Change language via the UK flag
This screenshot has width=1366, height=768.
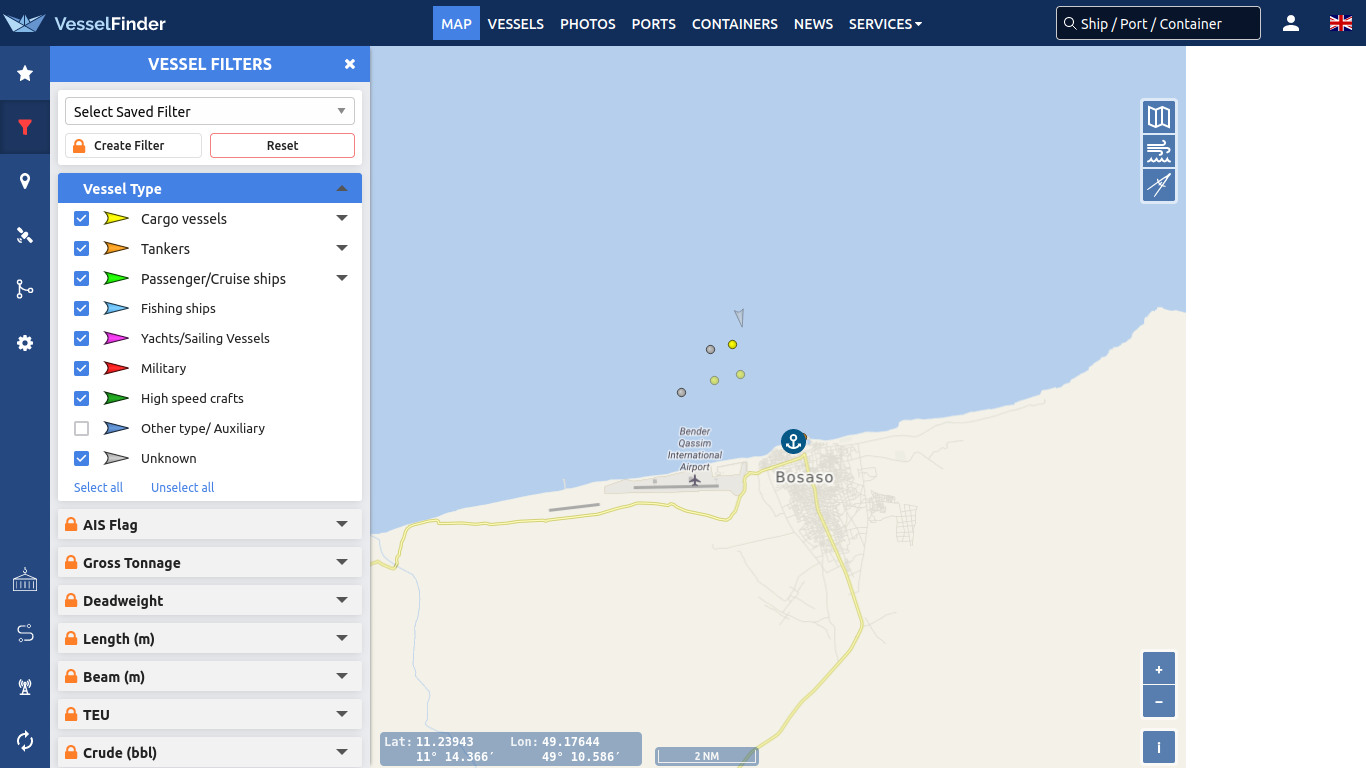click(x=1341, y=23)
